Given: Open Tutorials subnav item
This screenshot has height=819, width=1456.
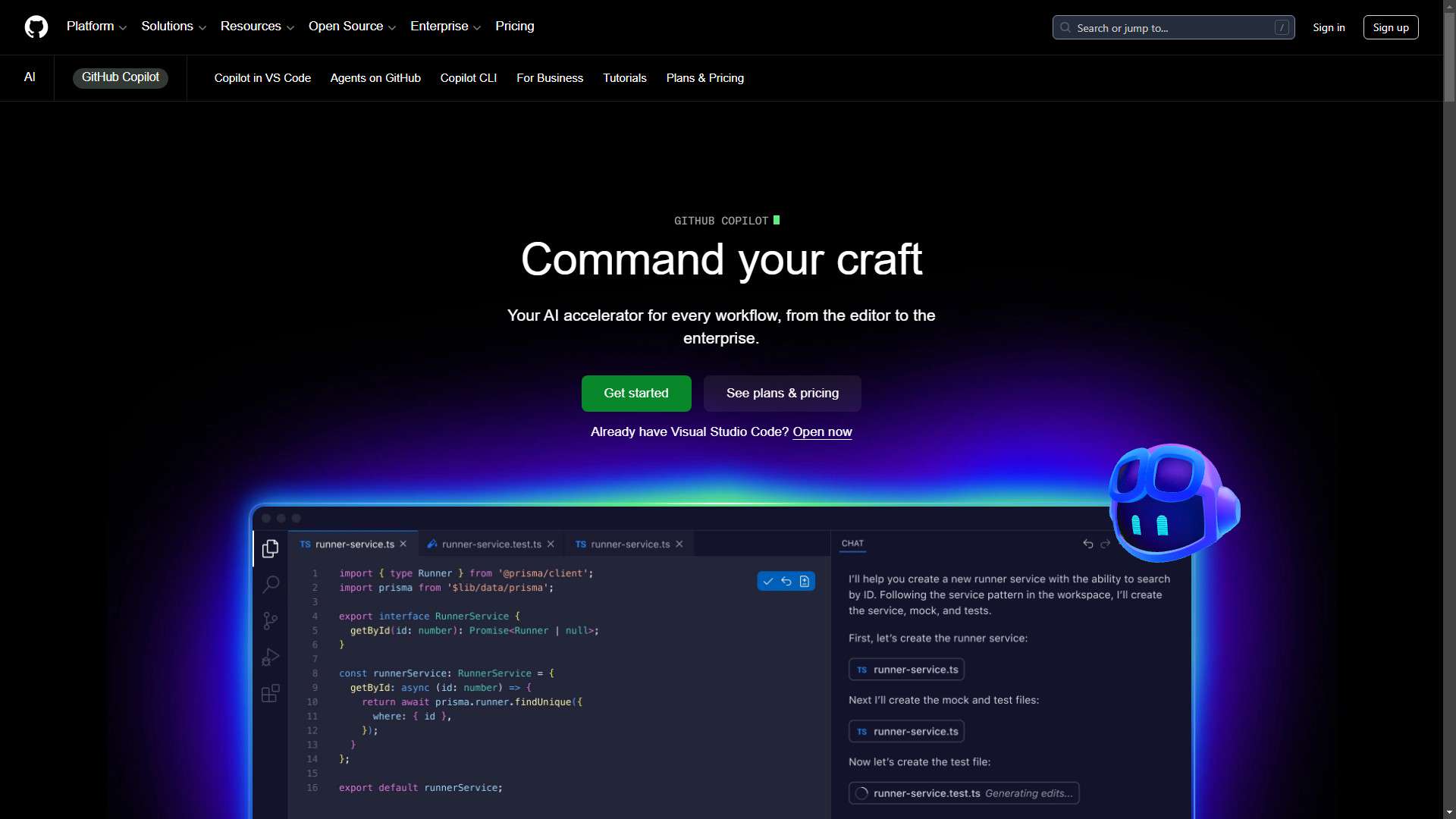Looking at the screenshot, I should pos(625,78).
